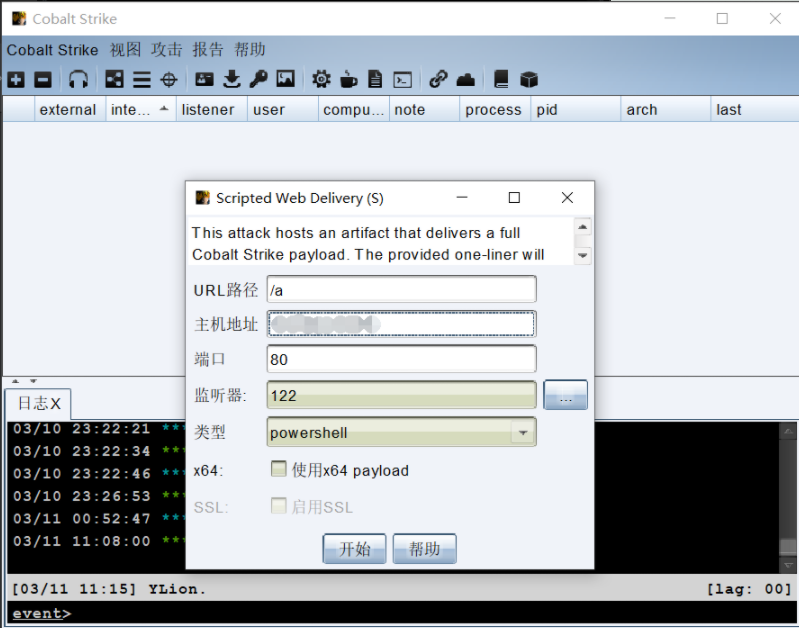The width and height of the screenshot is (799, 628).
Task: Open the 帮助 menu in menu bar
Action: pos(250,50)
